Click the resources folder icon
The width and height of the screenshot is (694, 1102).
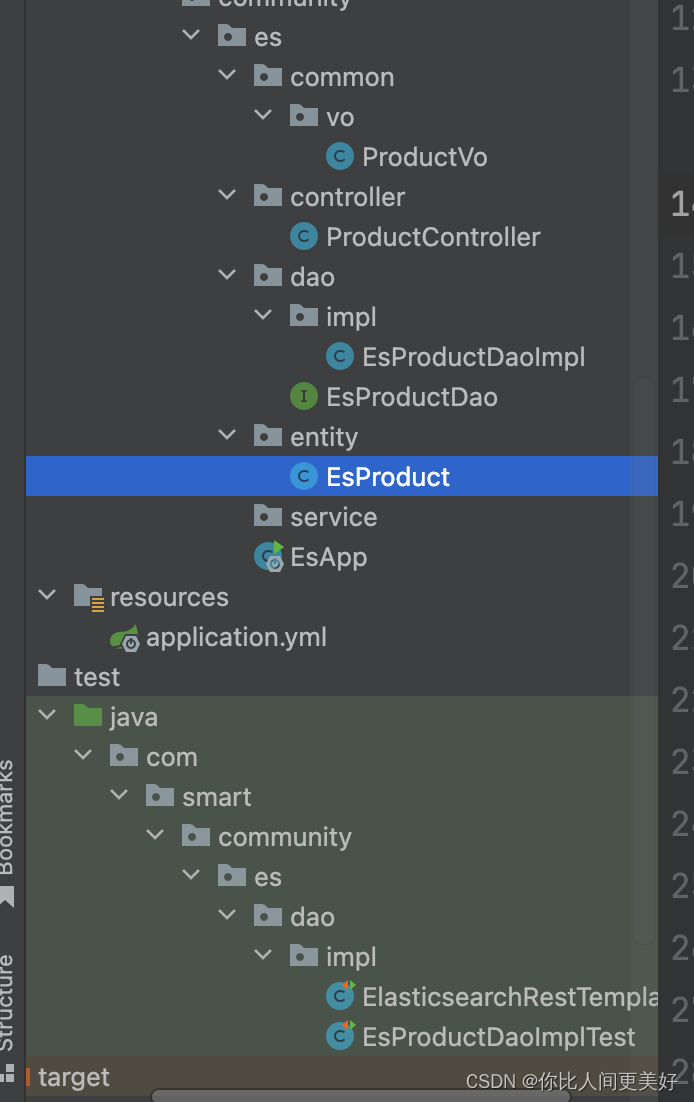coord(89,598)
